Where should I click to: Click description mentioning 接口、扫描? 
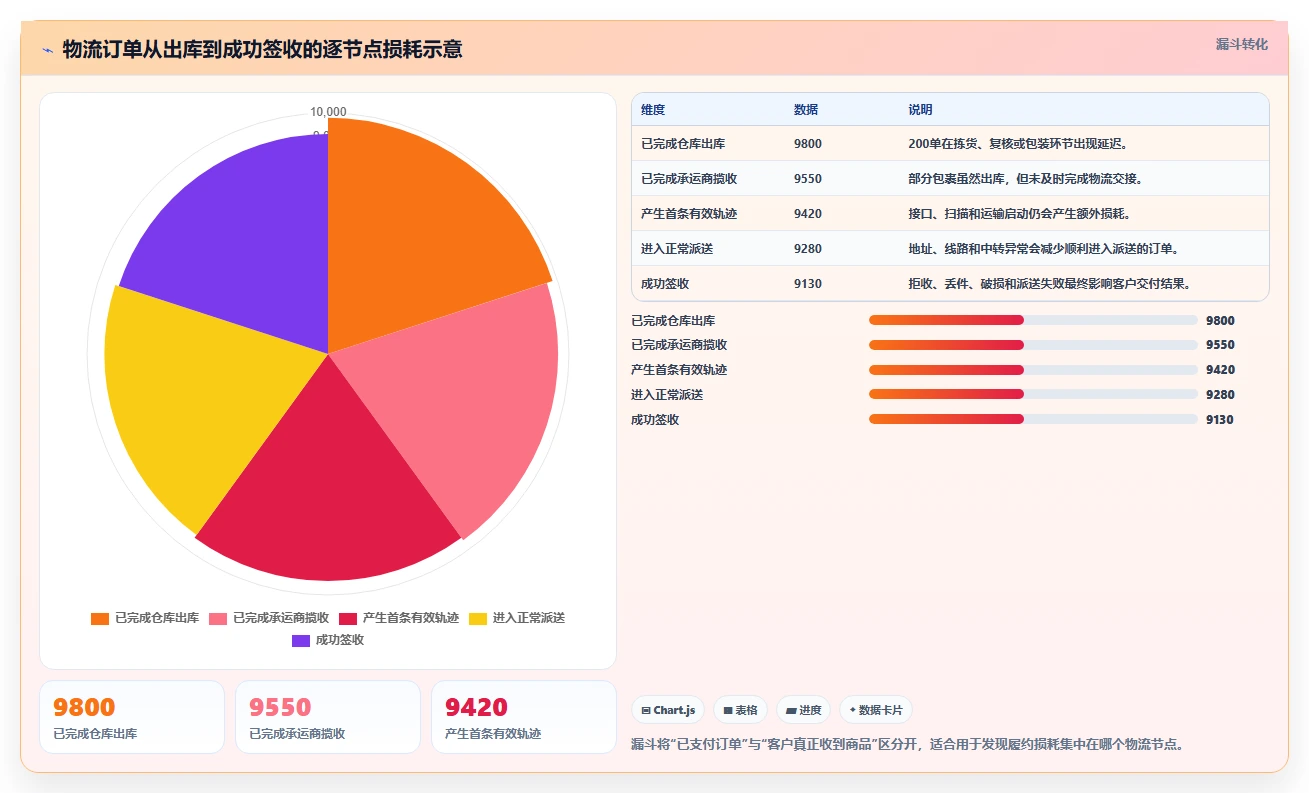(1019, 214)
